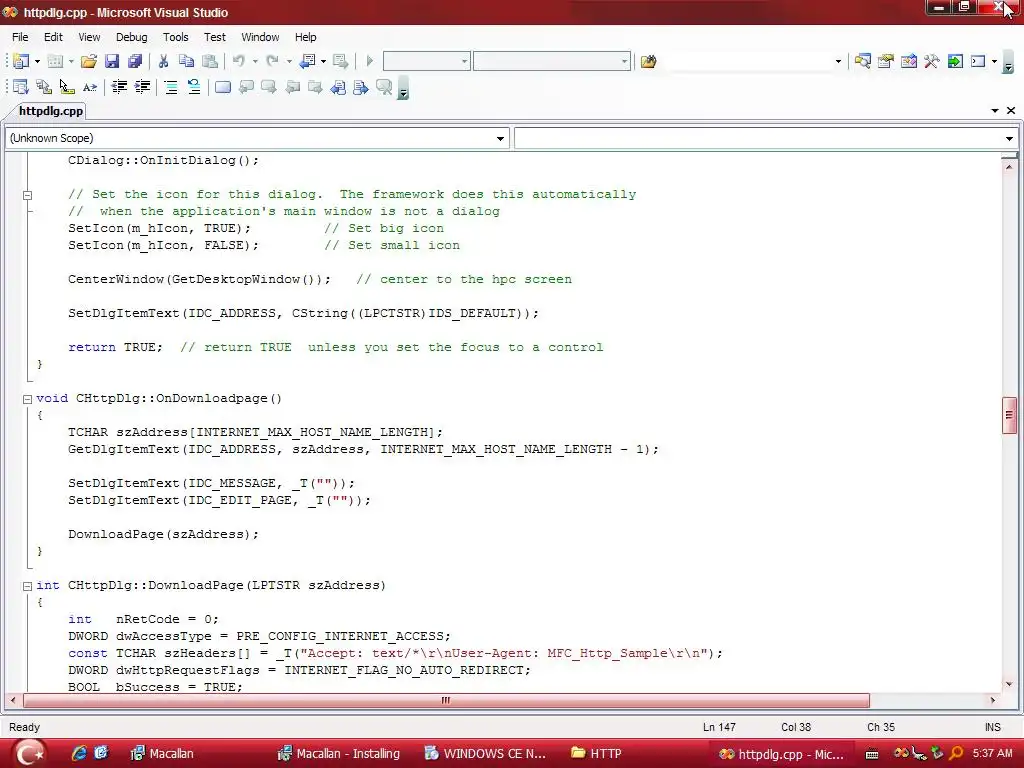Image resolution: width=1024 pixels, height=768 pixels.
Task: Collapse the 'Set the icon' comment block
Action: (27, 195)
